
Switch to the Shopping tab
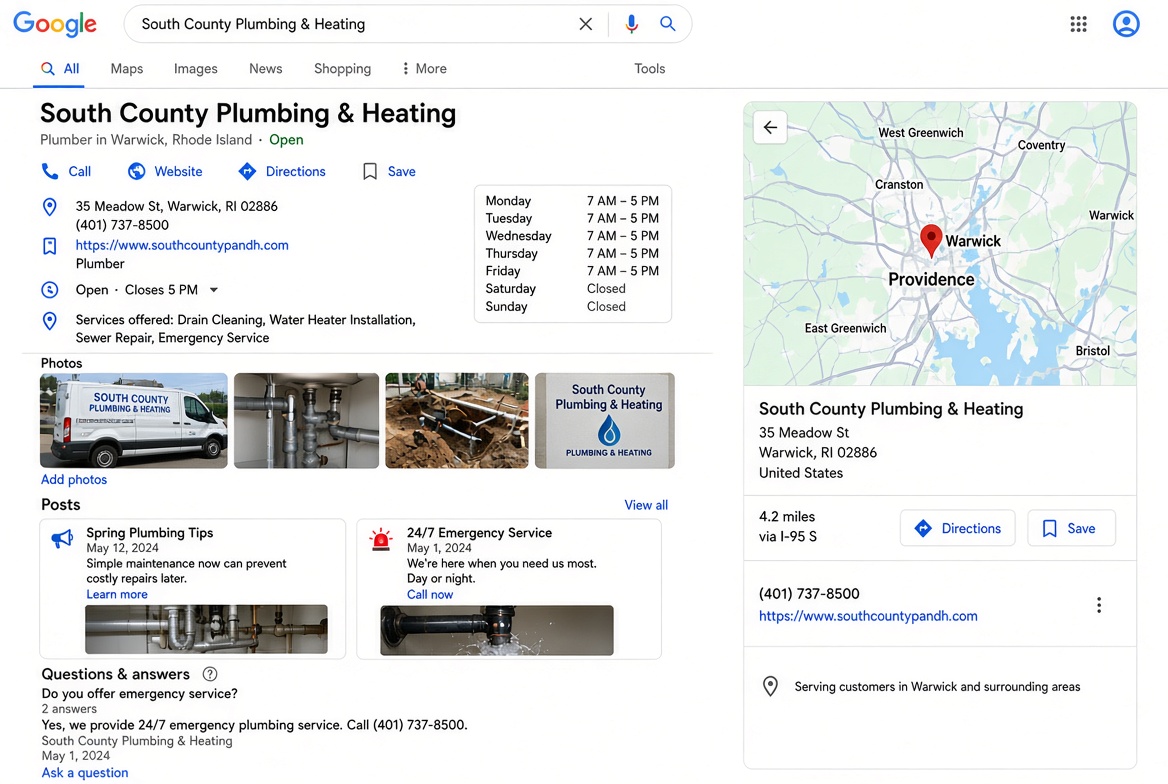pyautogui.click(x=343, y=69)
